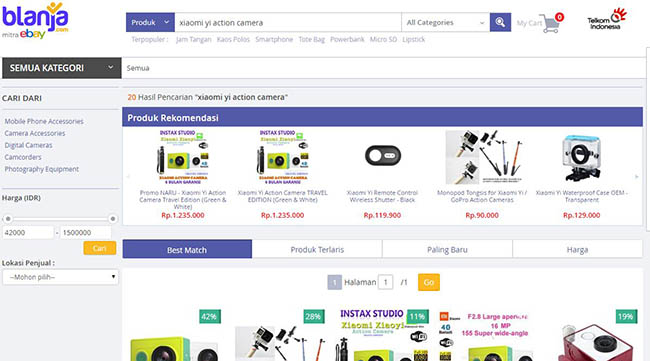Sort results by the Harga tab

tap(577, 250)
